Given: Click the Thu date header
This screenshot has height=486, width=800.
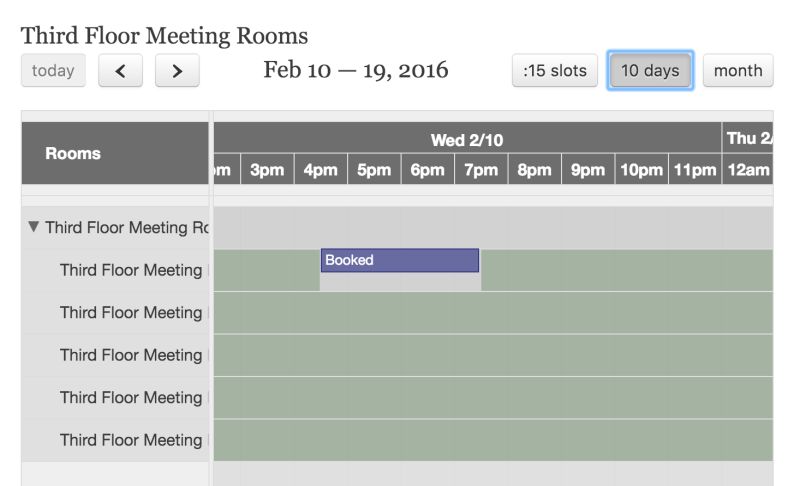Looking at the screenshot, I should [748, 138].
